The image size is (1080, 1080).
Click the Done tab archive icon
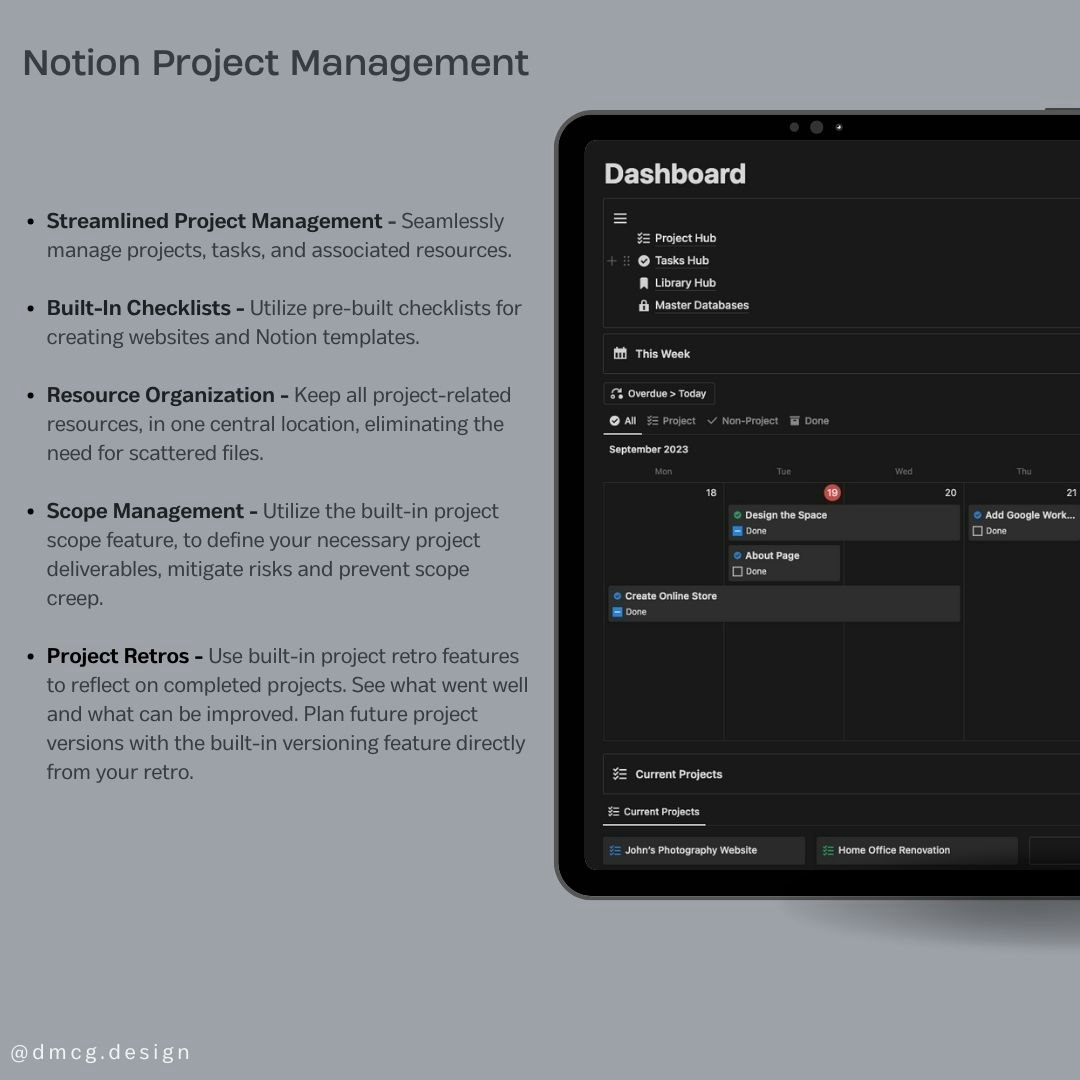pos(794,421)
